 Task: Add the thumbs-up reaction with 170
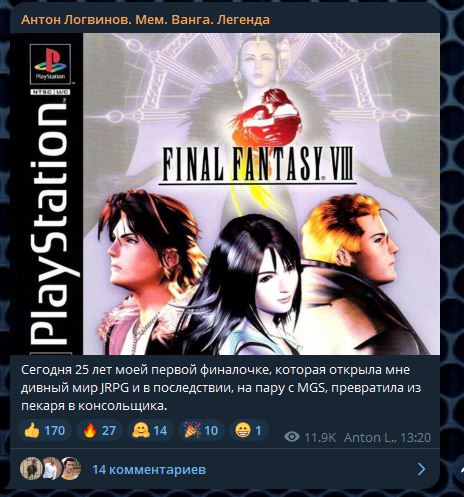pos(45,430)
